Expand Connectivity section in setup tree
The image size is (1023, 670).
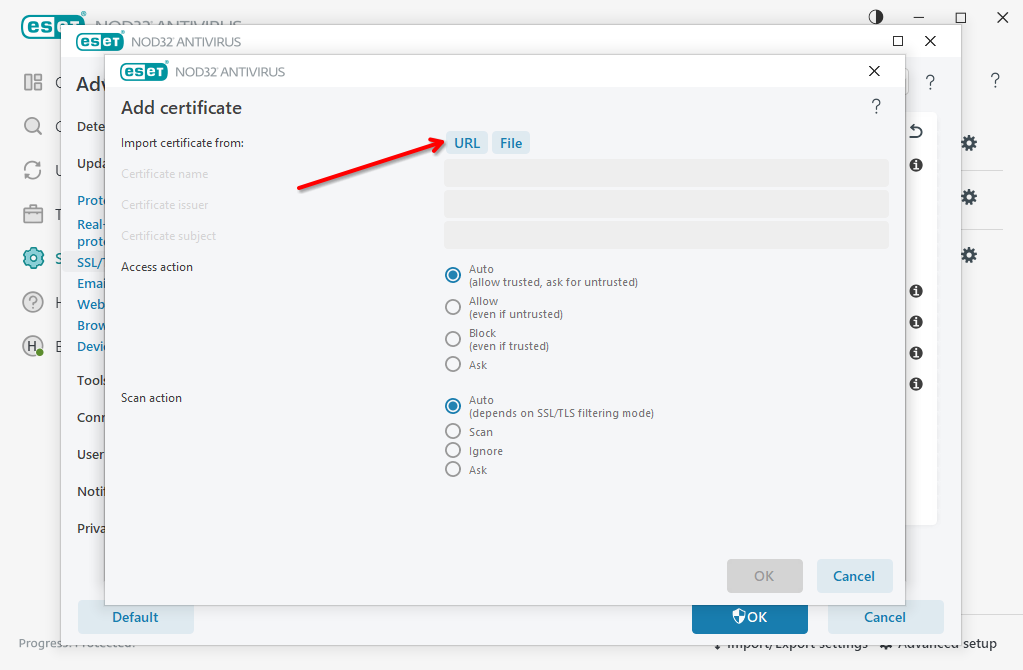pyautogui.click(x=91, y=417)
